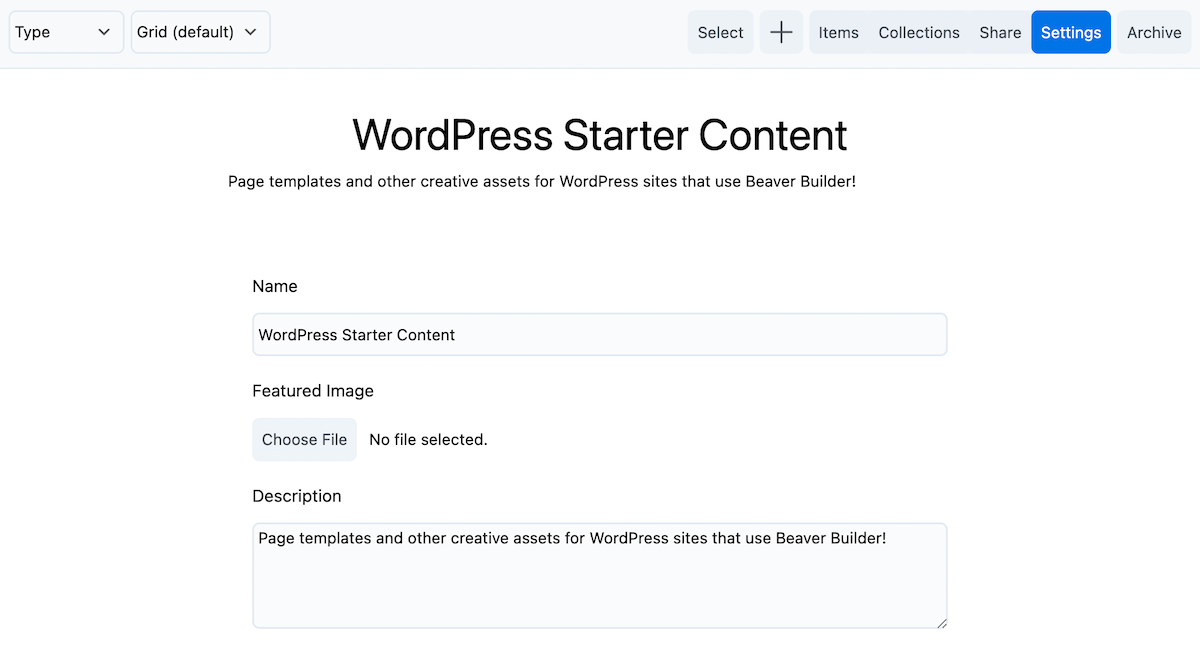Open the Type dropdown
Viewport: 1200px width, 647px height.
(x=66, y=32)
